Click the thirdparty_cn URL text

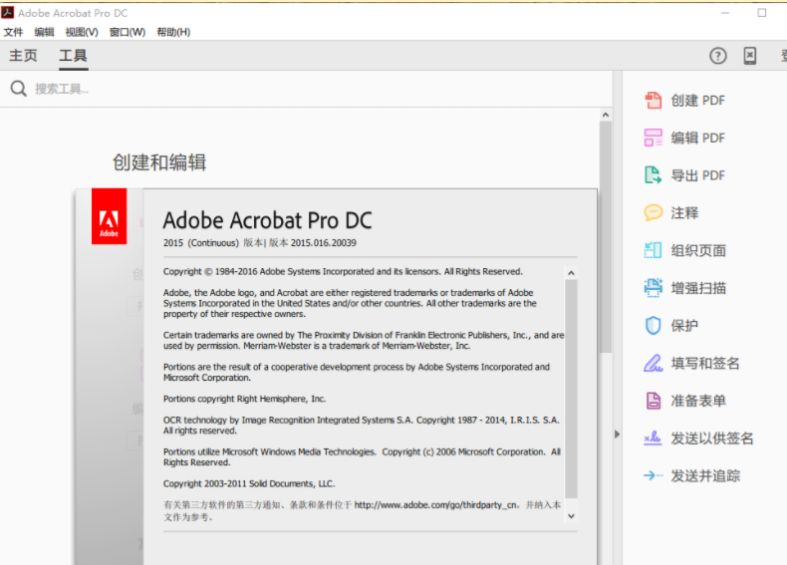click(x=436, y=505)
